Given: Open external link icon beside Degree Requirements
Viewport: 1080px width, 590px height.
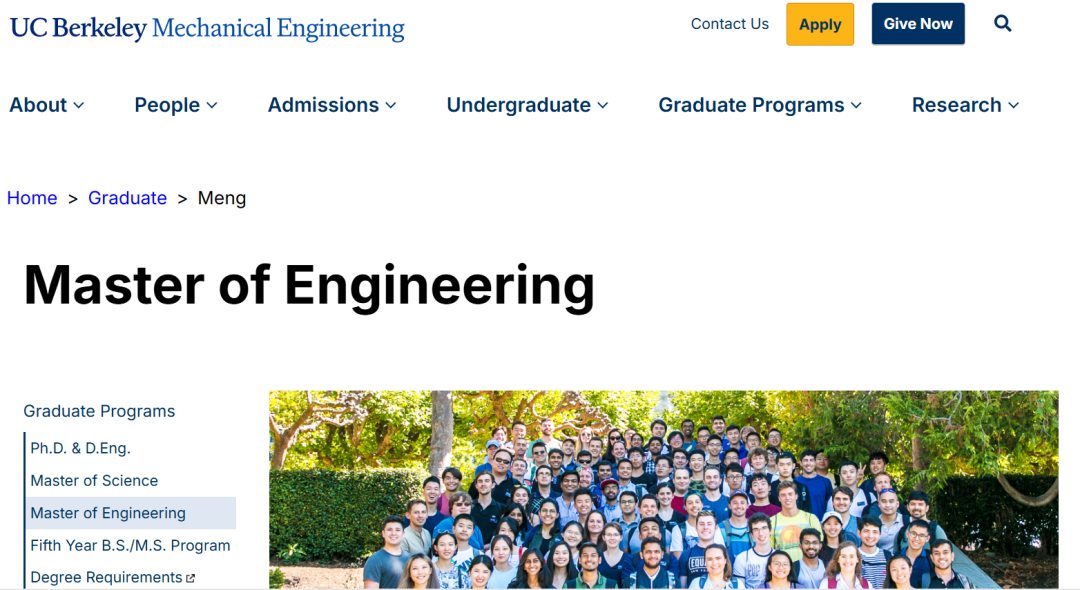Looking at the screenshot, I should point(191,578).
